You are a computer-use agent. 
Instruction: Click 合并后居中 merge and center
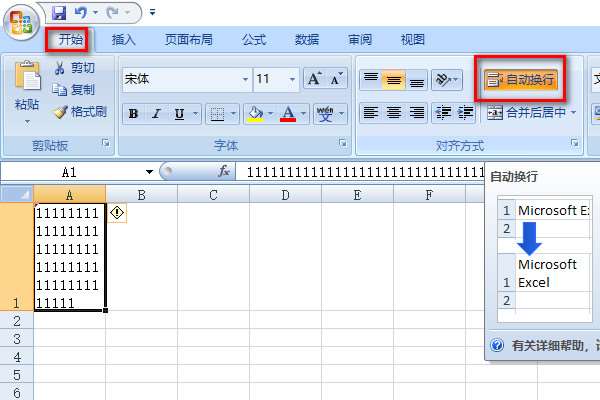click(527, 113)
